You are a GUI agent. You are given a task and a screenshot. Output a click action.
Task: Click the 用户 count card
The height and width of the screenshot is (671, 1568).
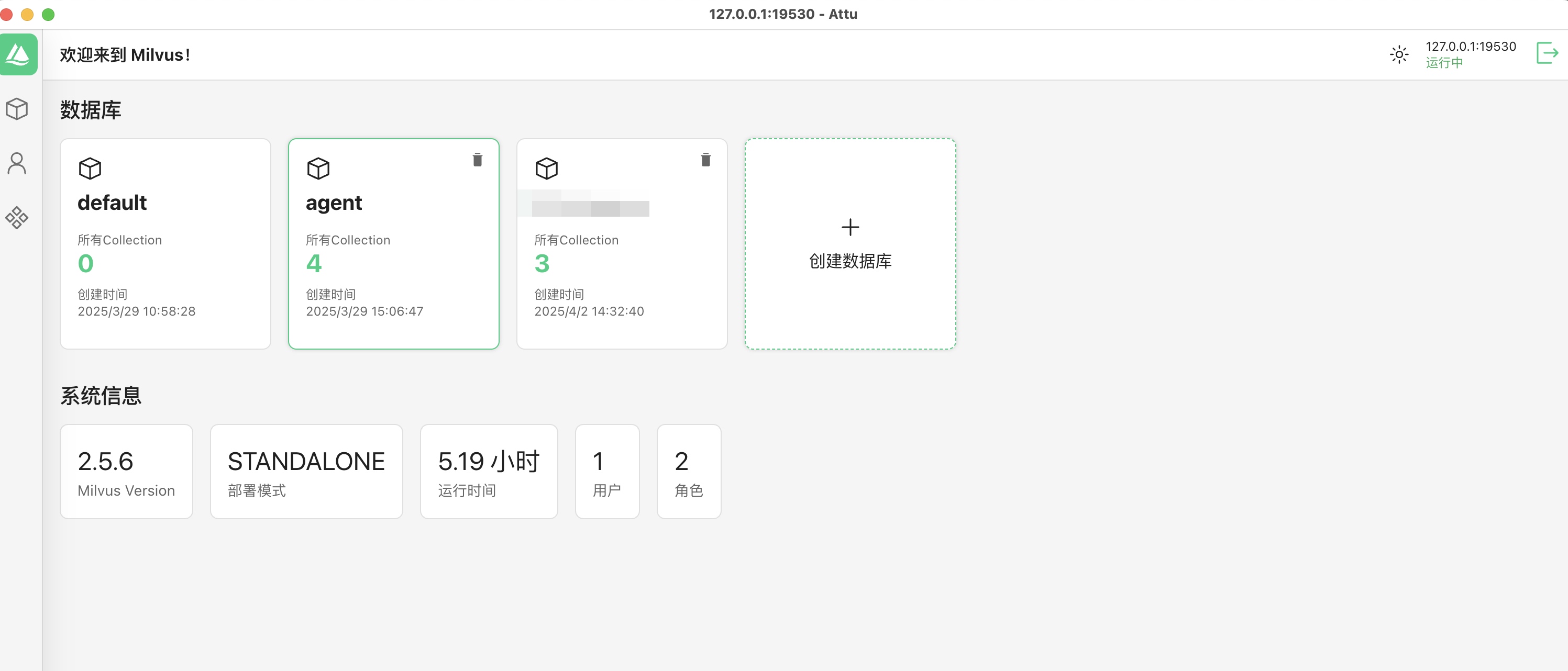click(607, 472)
